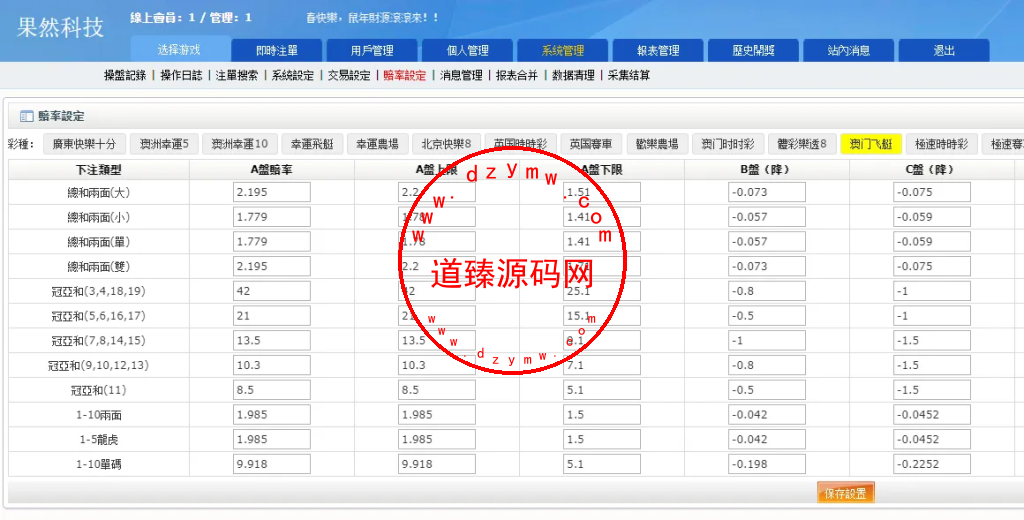Select lottery type 歡樂農場

click(x=657, y=144)
